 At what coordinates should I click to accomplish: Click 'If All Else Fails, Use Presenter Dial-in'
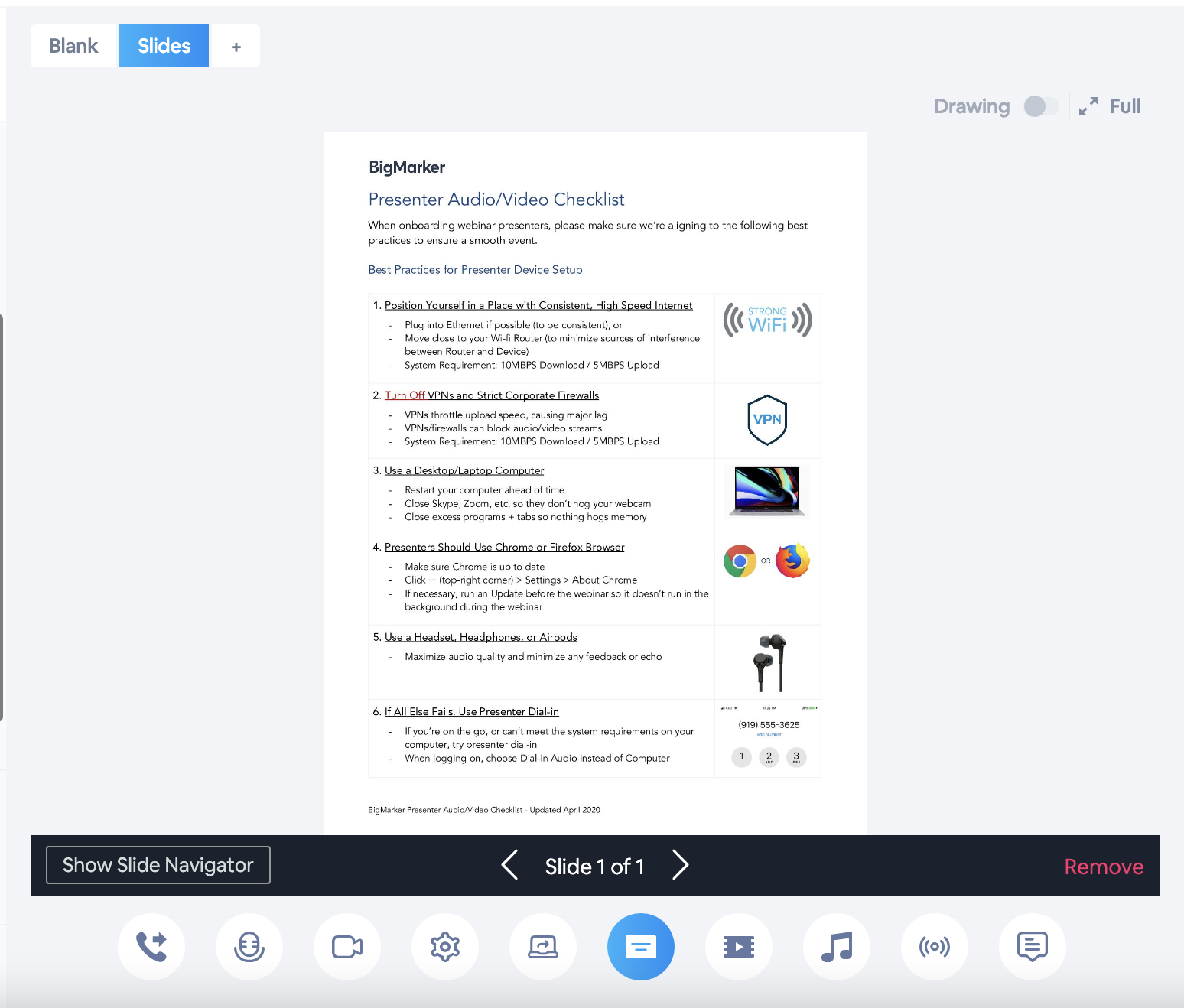point(472,712)
